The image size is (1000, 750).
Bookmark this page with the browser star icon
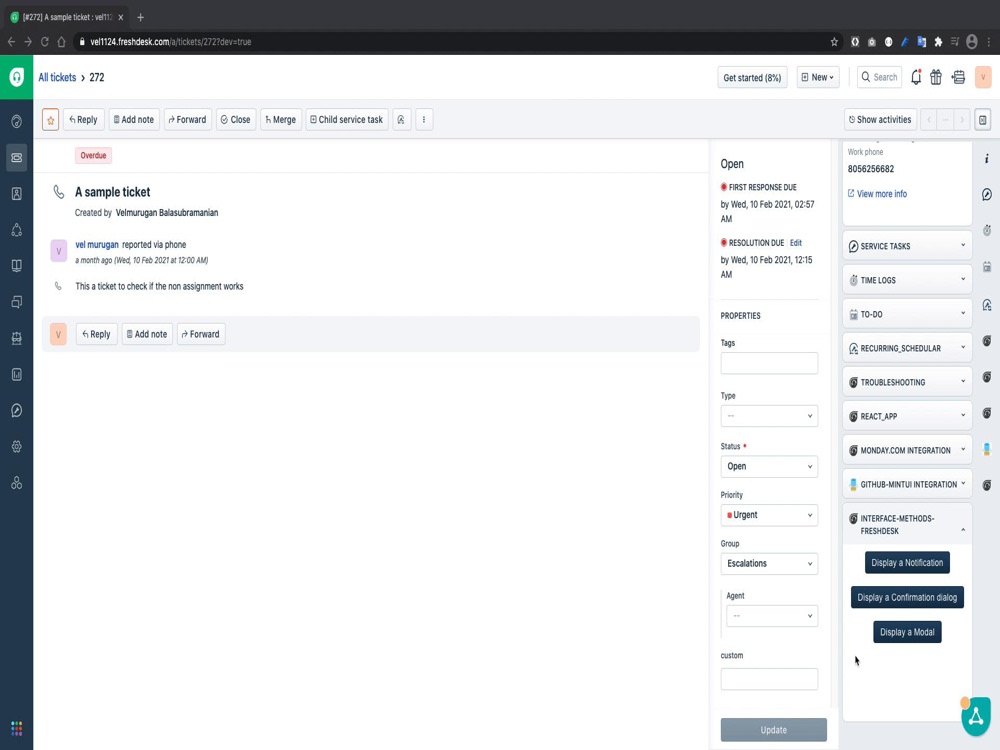coord(834,42)
